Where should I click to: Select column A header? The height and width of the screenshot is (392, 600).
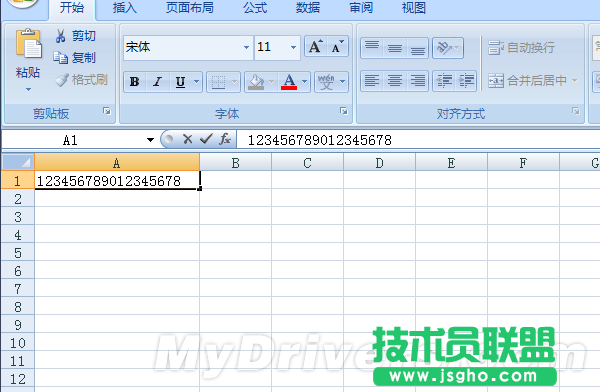(x=117, y=163)
